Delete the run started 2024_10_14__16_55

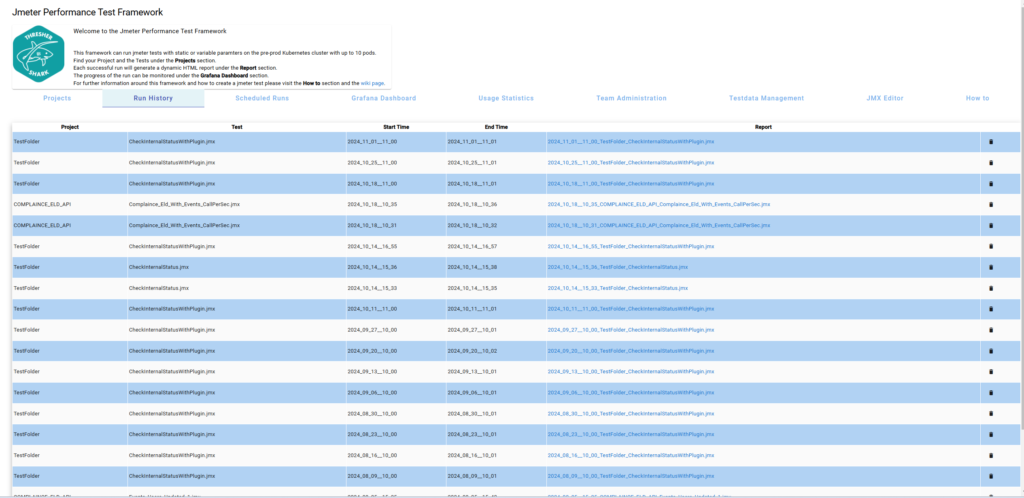(x=991, y=246)
